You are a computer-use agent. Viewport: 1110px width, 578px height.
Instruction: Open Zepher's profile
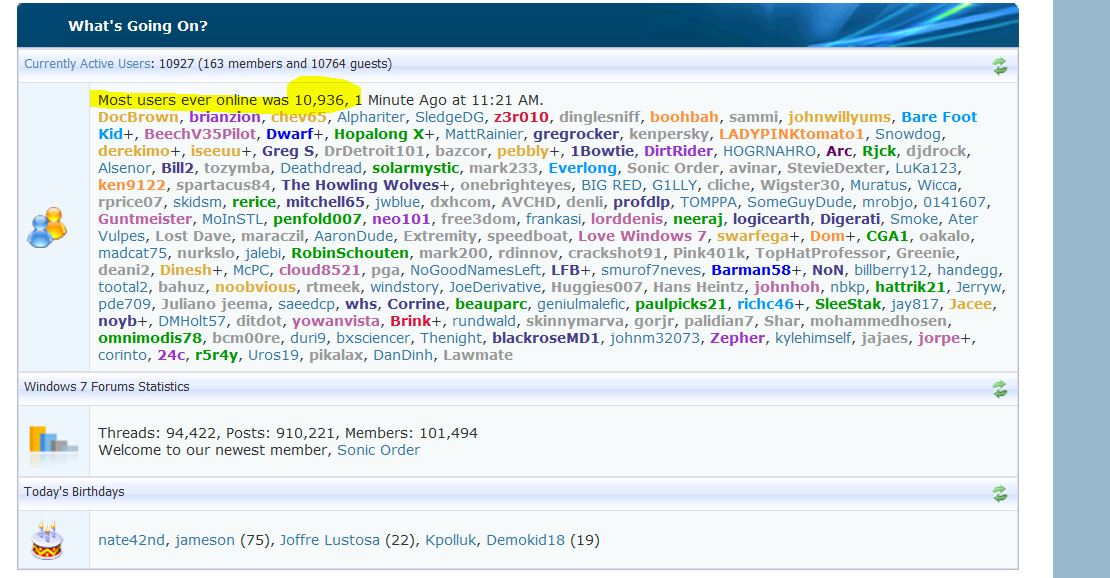(x=738, y=338)
